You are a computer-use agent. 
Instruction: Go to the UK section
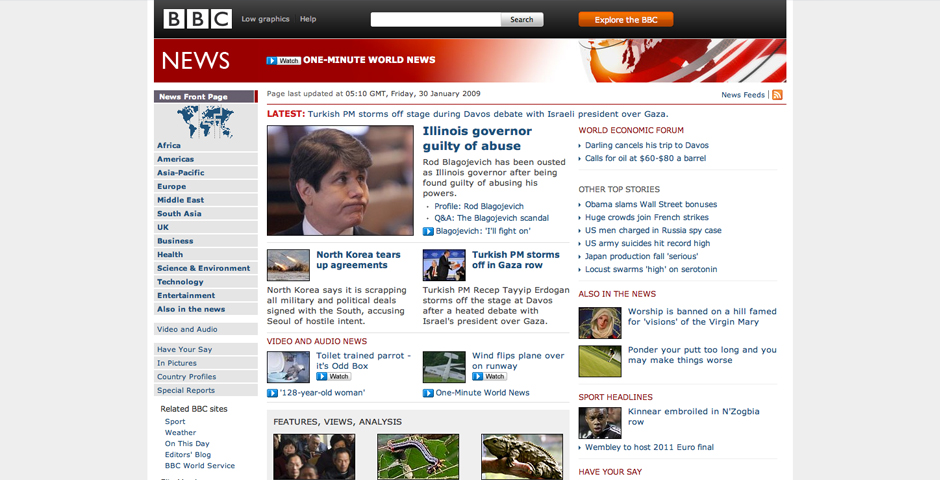(x=206, y=228)
